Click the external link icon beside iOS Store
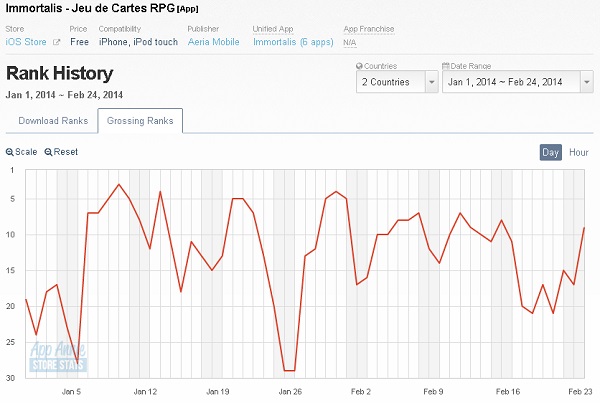The height and width of the screenshot is (403, 600). 56,42
